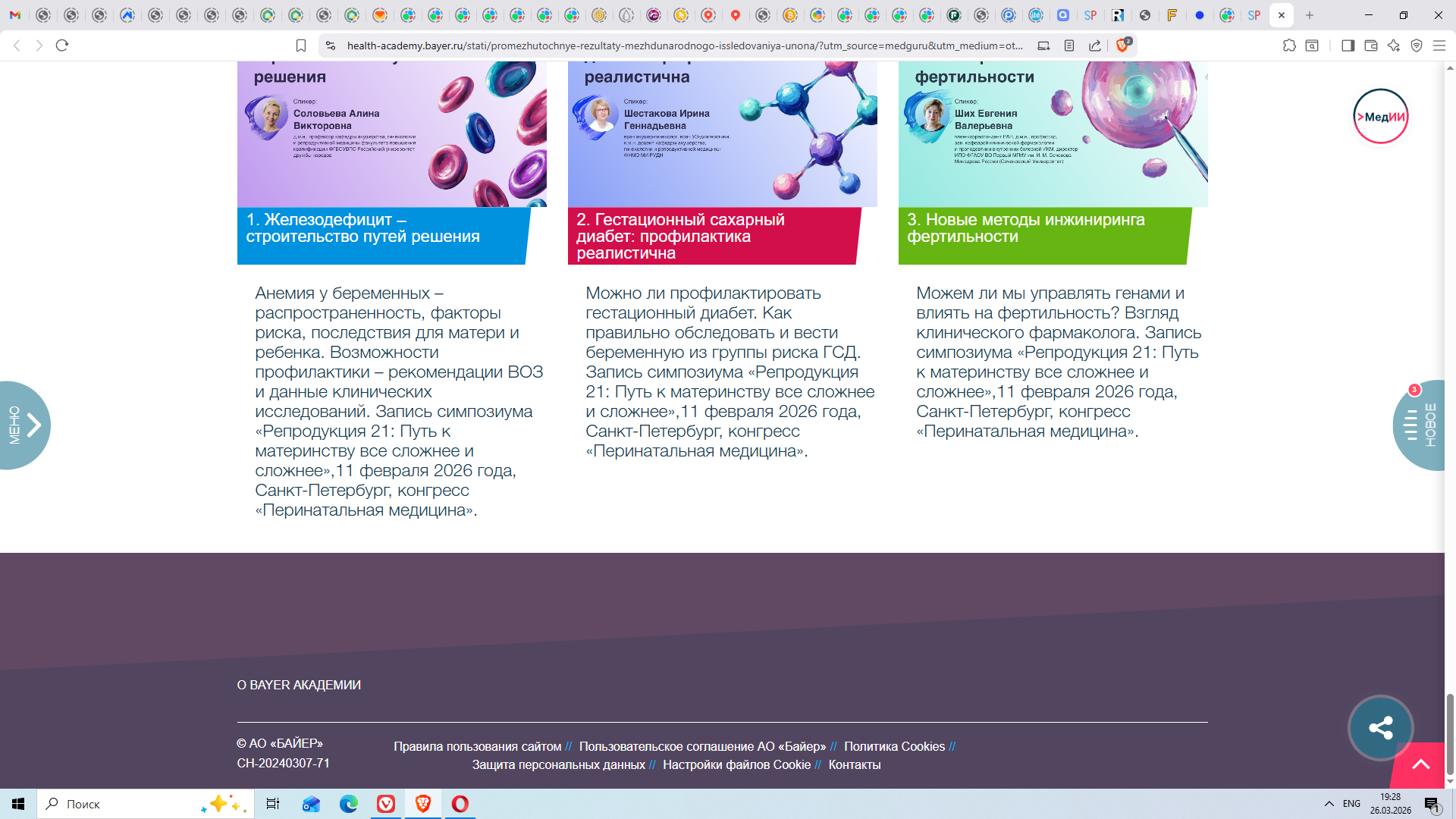
Task: Open Контакты footer link
Action: point(854,764)
